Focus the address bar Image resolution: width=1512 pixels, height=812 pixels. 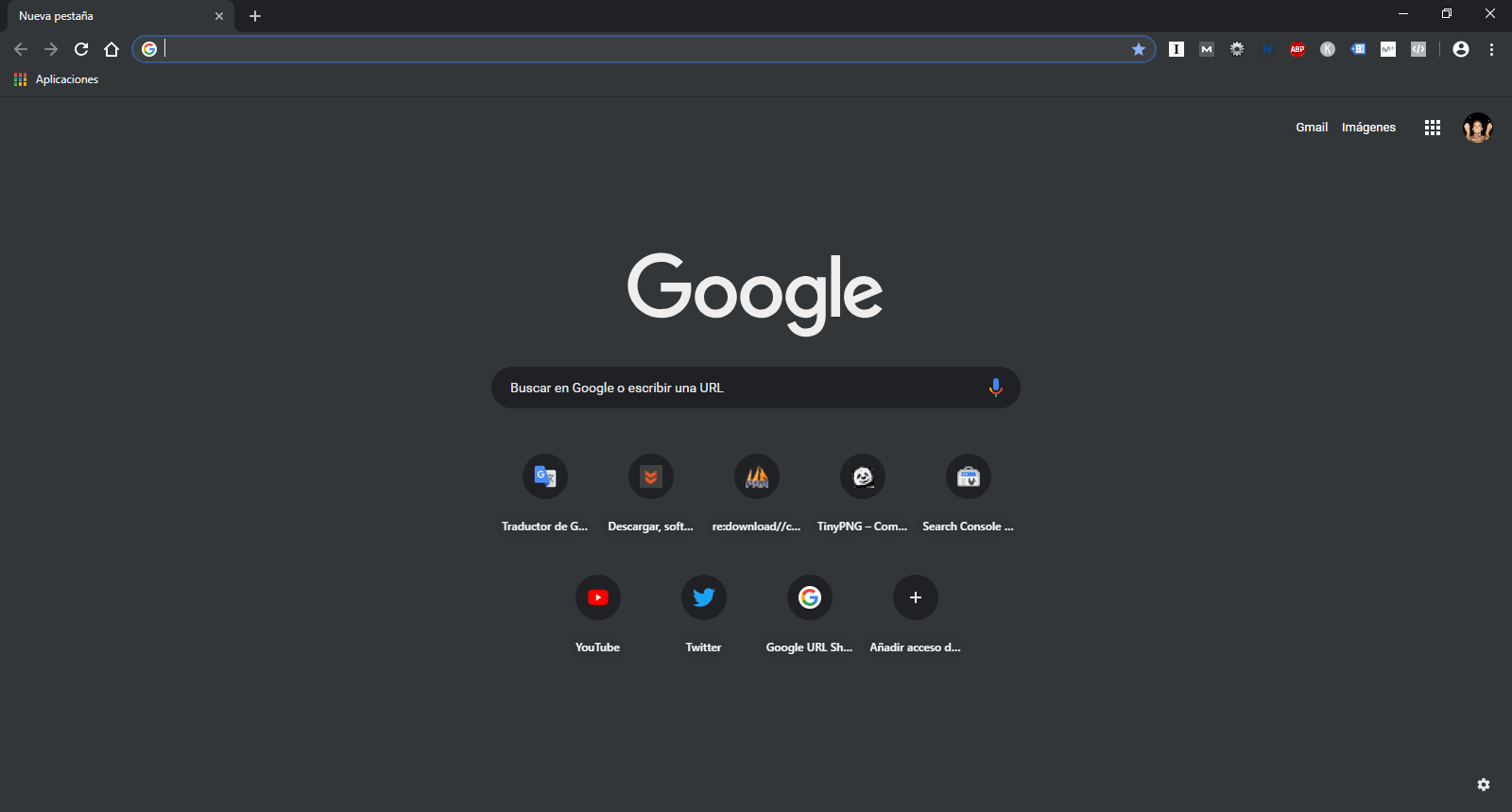pos(643,49)
